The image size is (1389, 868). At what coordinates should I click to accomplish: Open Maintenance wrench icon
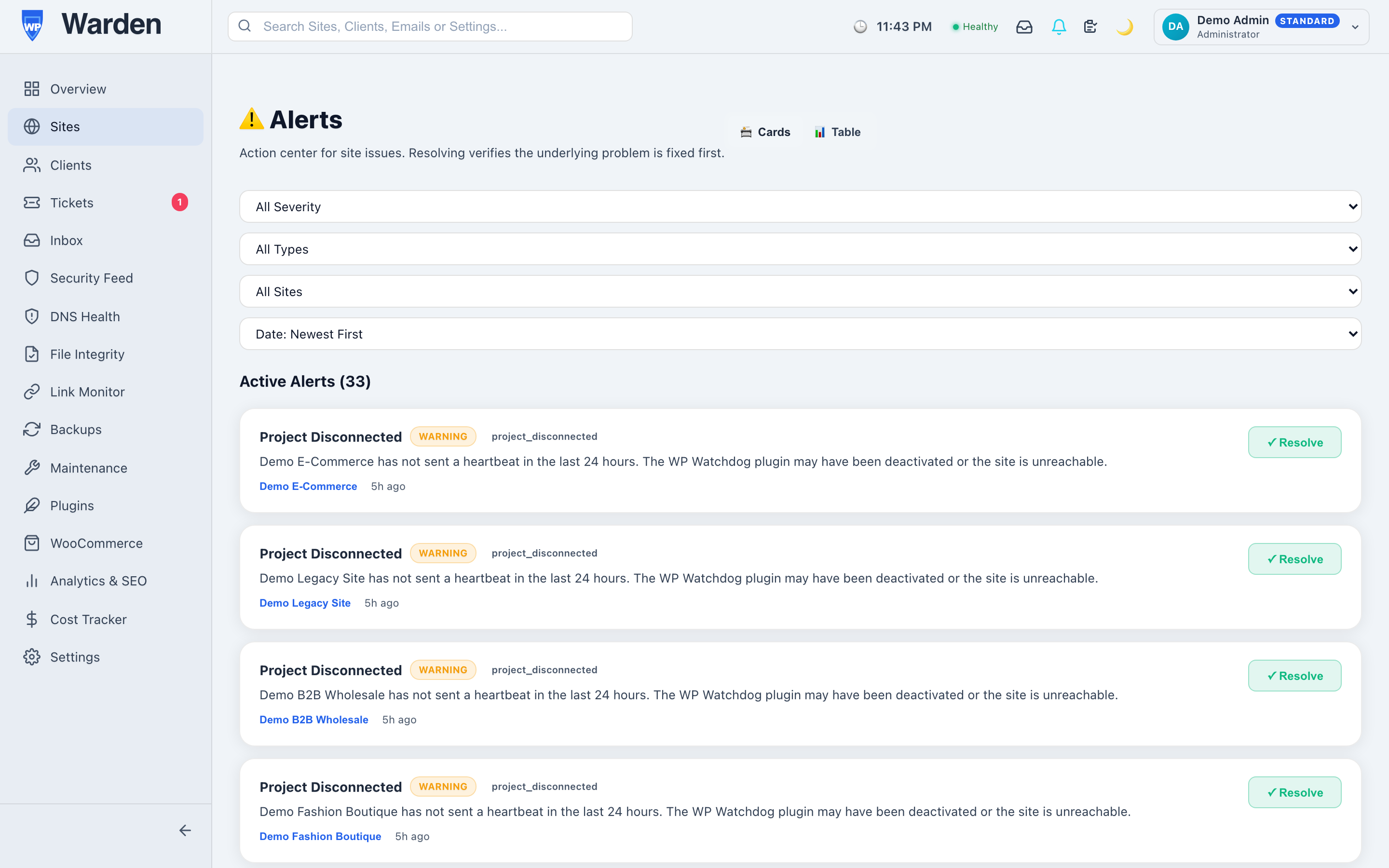pyautogui.click(x=31, y=468)
